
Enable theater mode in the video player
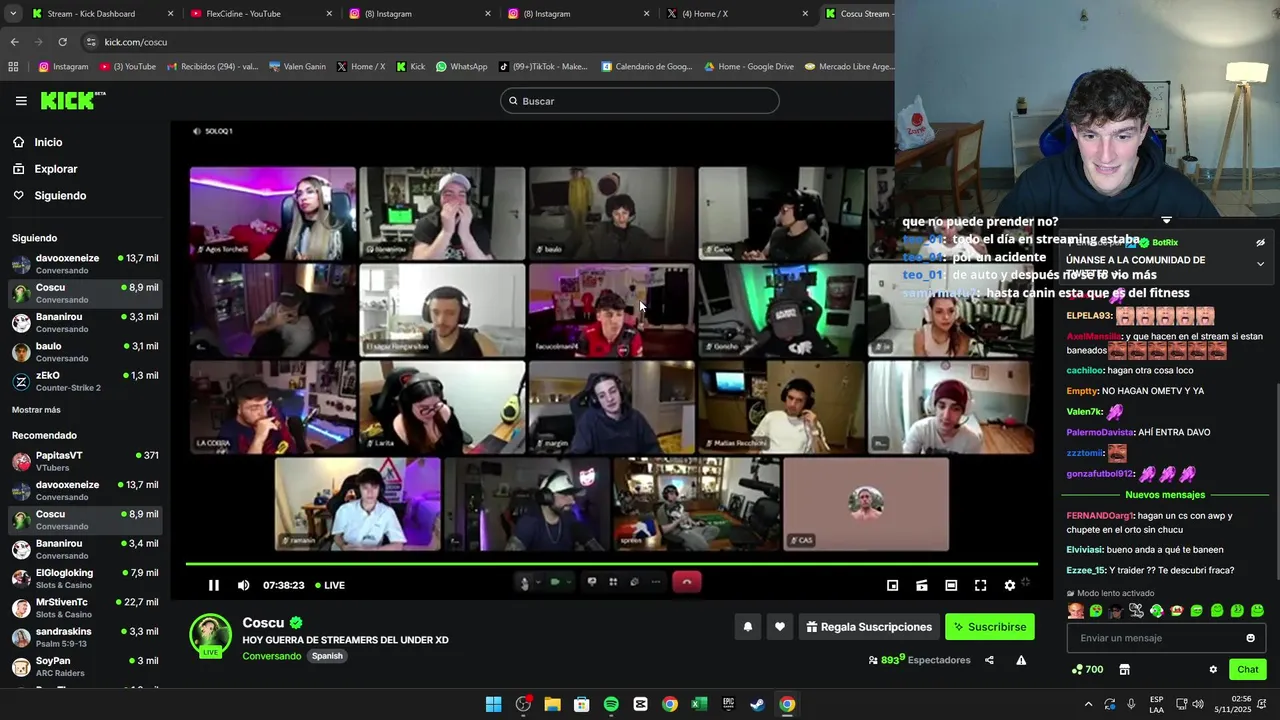coord(951,585)
